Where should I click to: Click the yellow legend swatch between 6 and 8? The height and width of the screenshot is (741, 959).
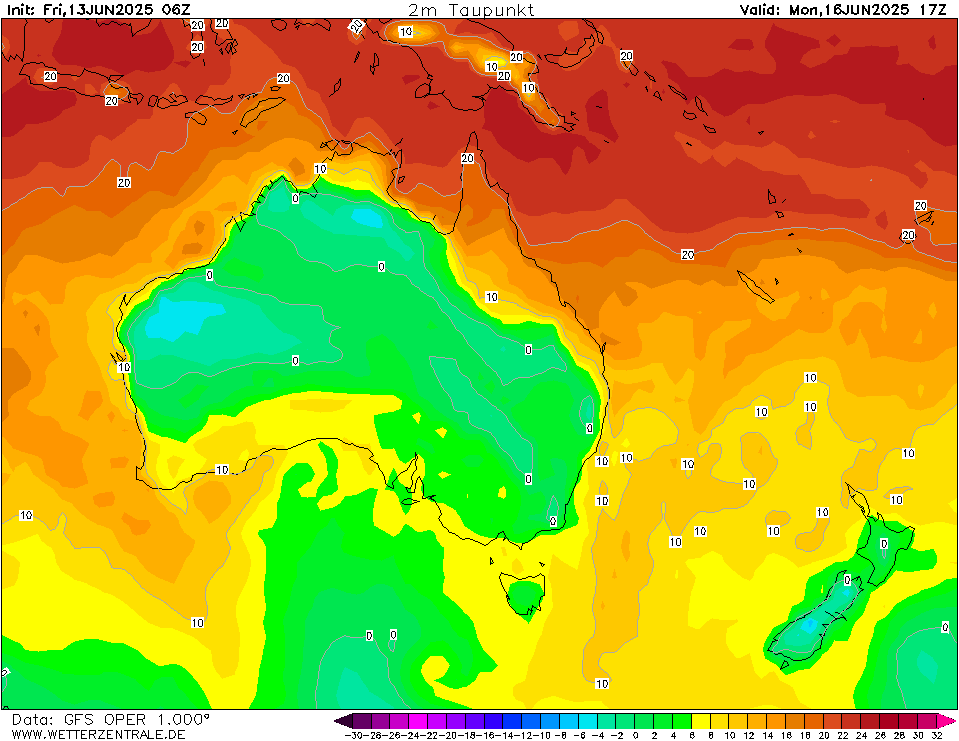click(701, 720)
